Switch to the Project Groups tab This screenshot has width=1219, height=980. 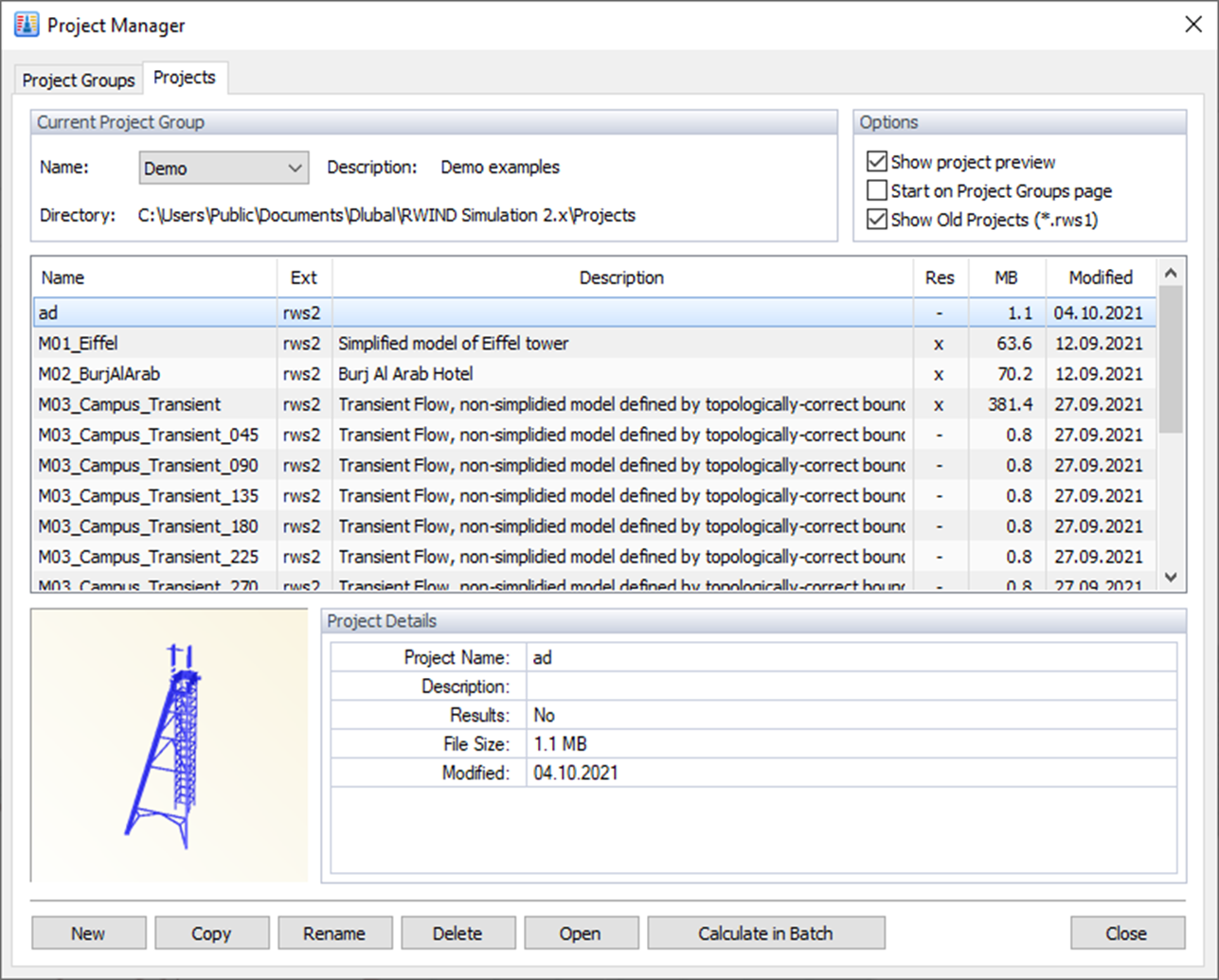78,80
